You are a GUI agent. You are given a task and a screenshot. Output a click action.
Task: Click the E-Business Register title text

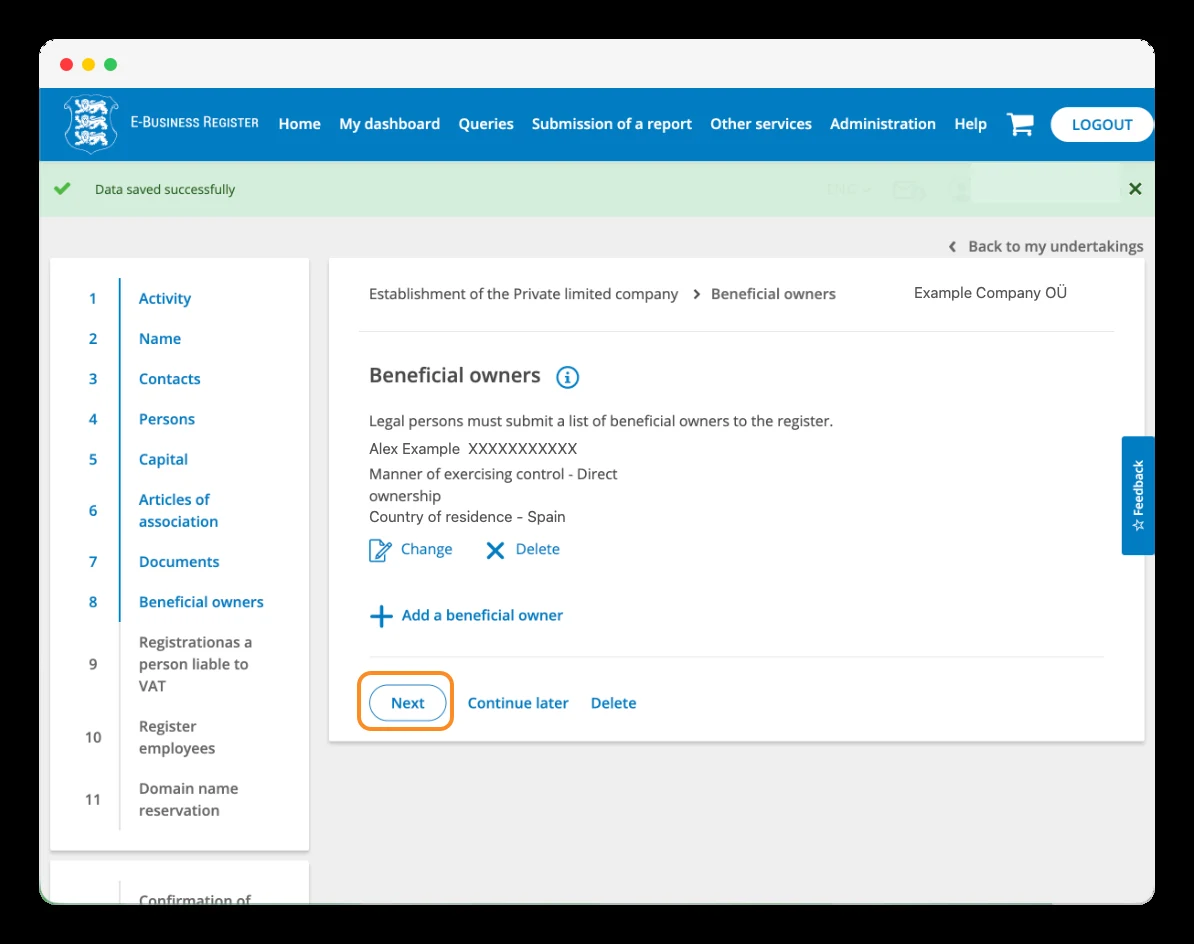tap(194, 123)
